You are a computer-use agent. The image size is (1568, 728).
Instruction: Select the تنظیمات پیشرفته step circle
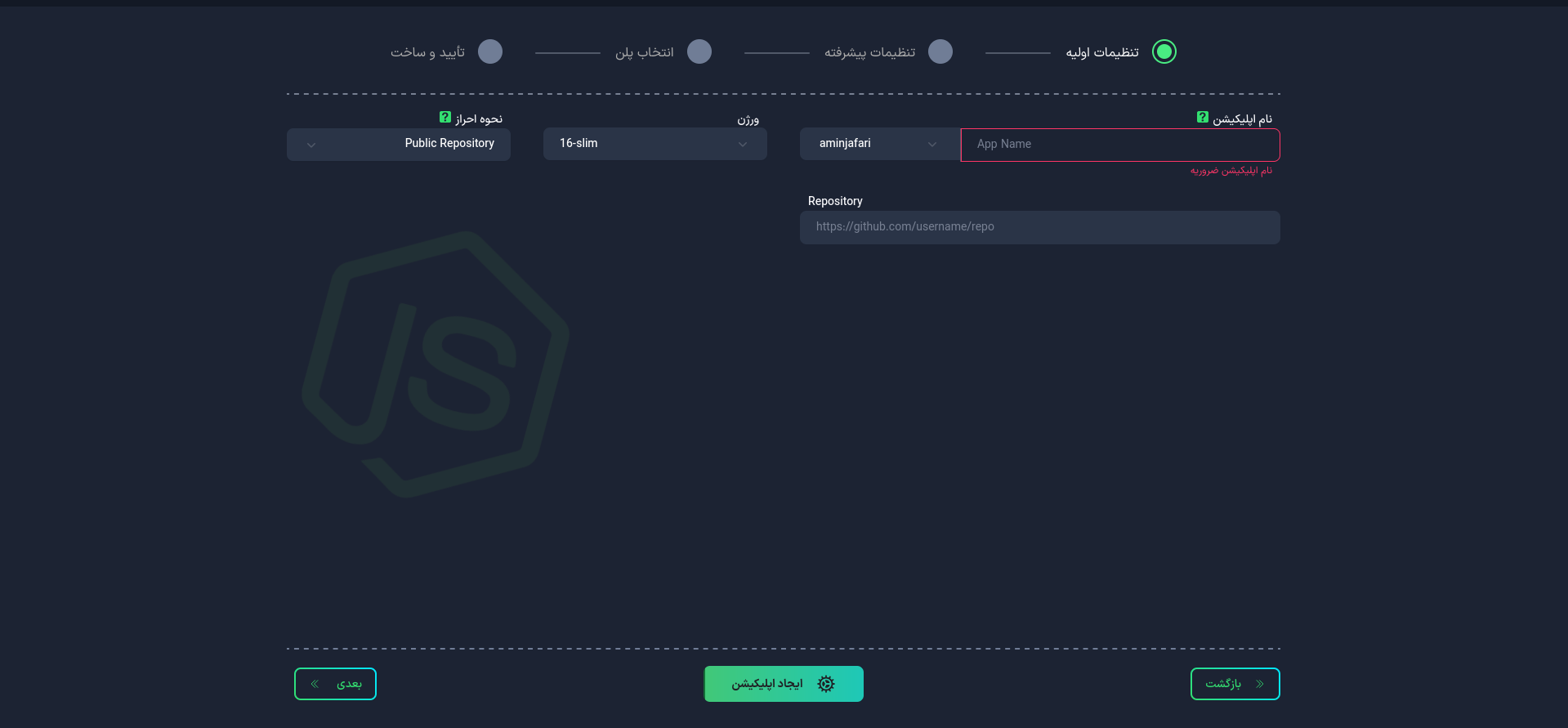click(940, 51)
